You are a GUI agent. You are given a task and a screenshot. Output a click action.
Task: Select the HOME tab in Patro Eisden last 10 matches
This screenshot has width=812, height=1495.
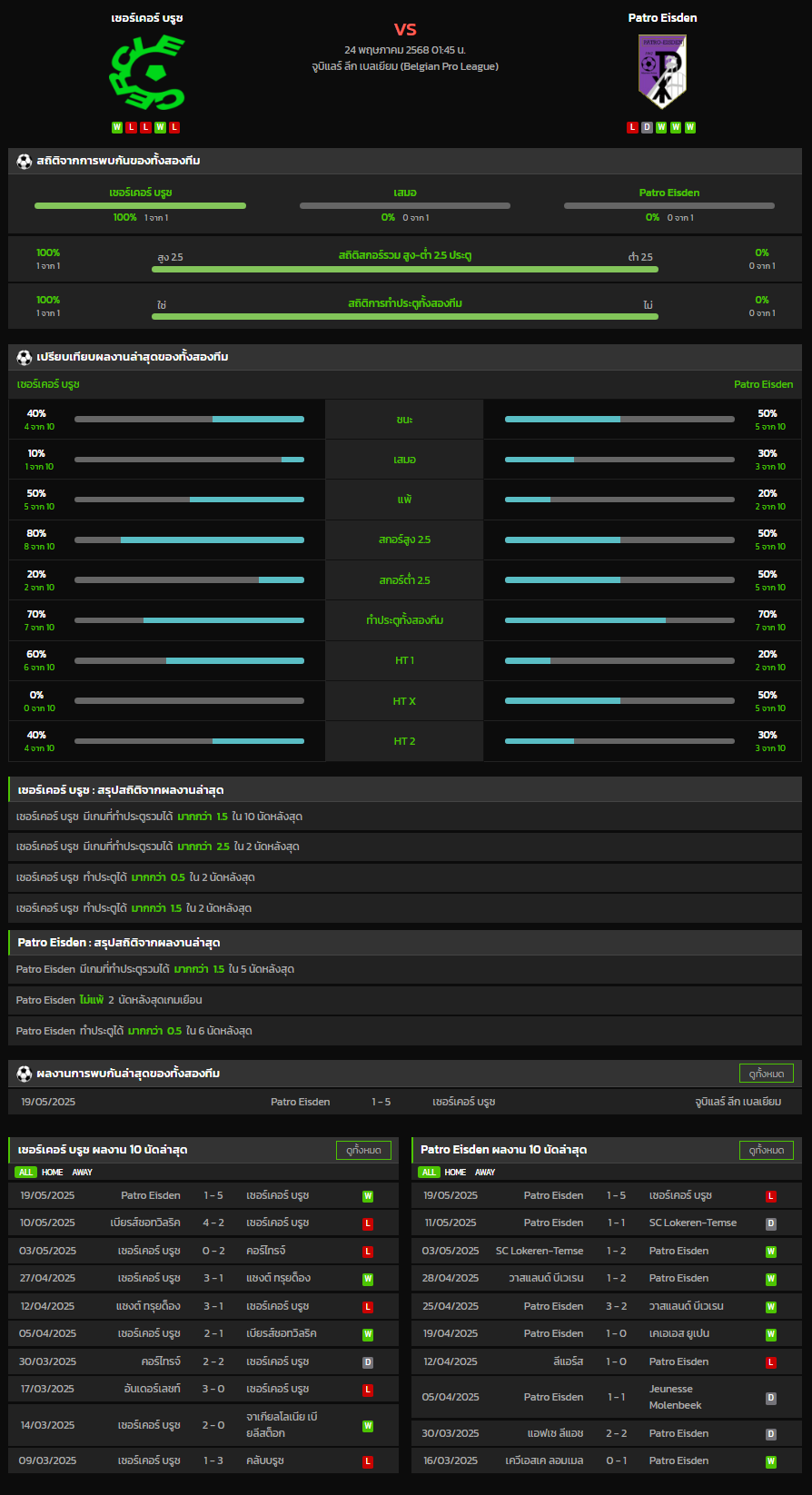(455, 1173)
